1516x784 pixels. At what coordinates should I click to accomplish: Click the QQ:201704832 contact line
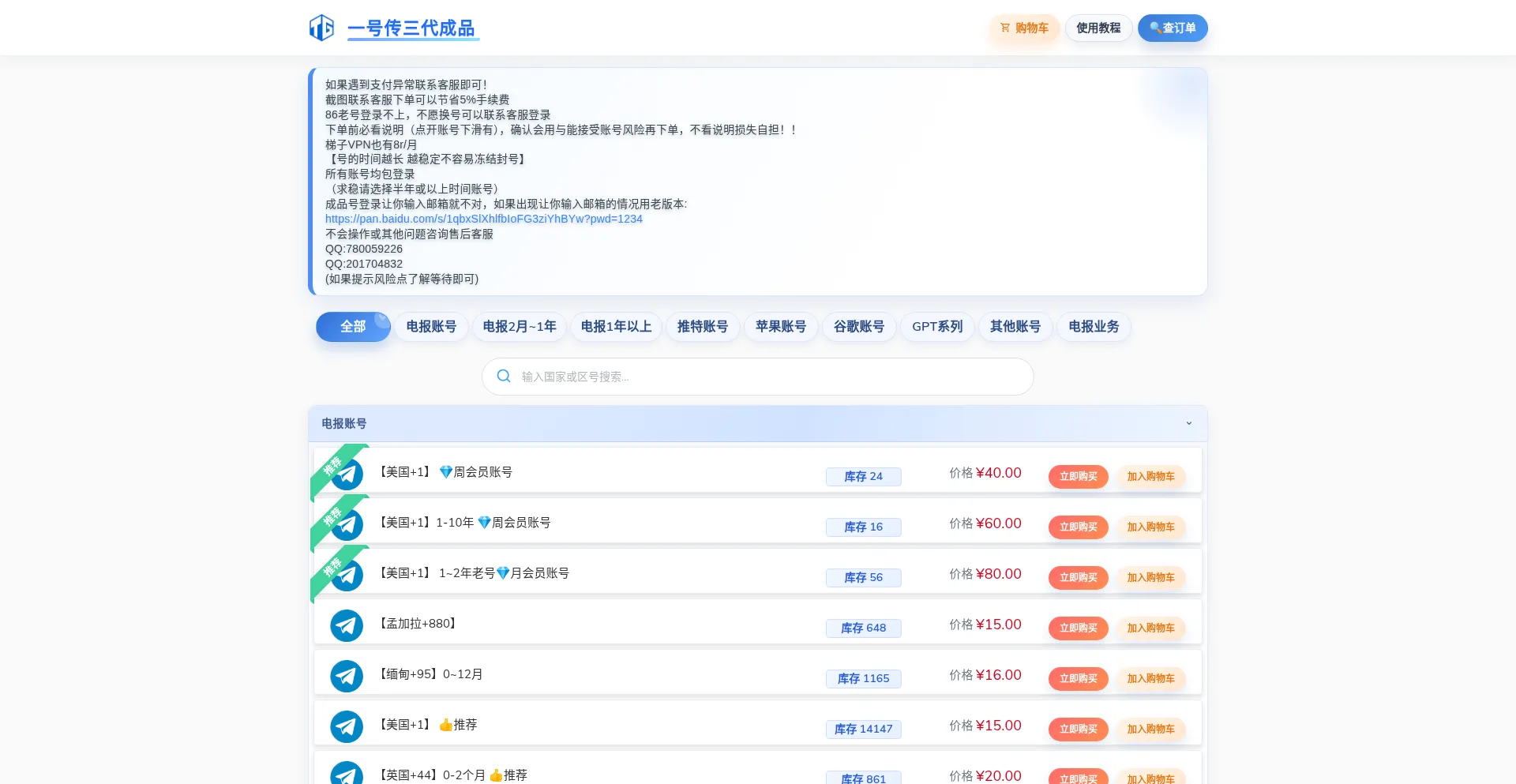tap(364, 264)
